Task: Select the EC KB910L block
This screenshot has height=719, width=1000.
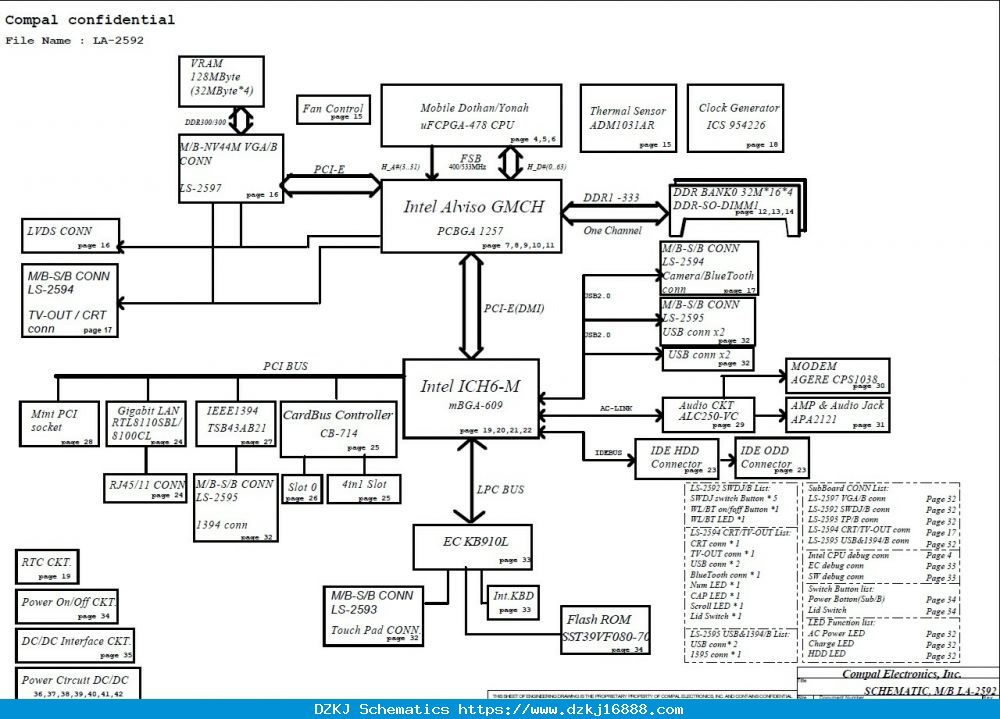Action: click(x=473, y=547)
